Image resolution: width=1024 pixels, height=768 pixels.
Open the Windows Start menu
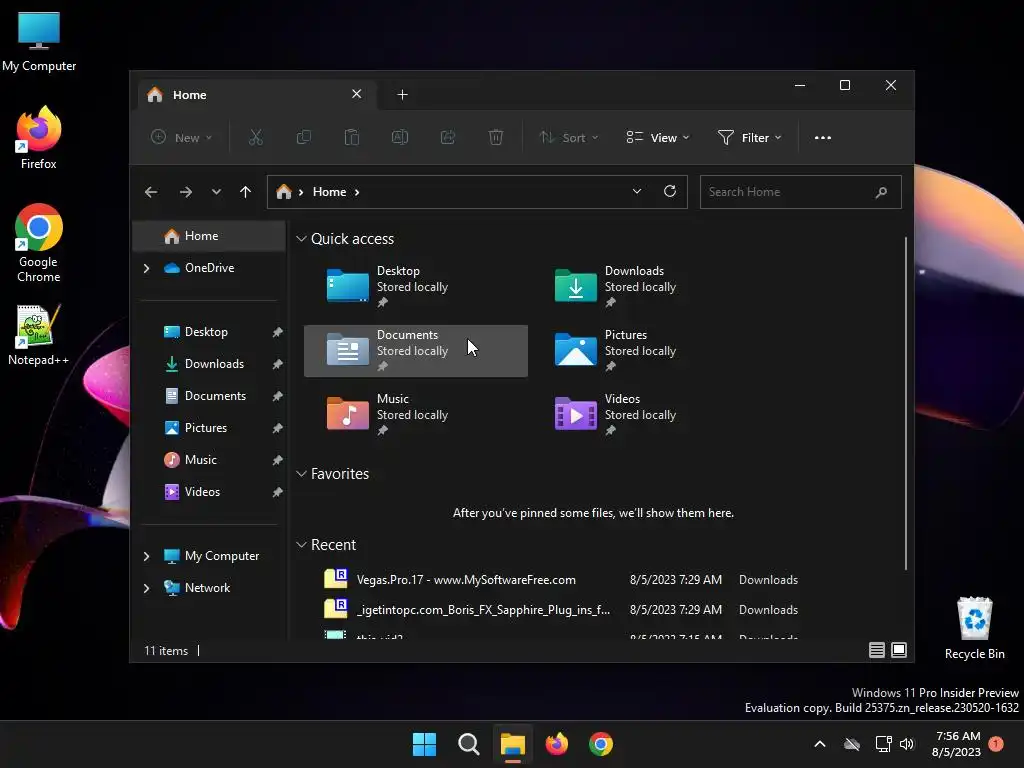coord(424,744)
